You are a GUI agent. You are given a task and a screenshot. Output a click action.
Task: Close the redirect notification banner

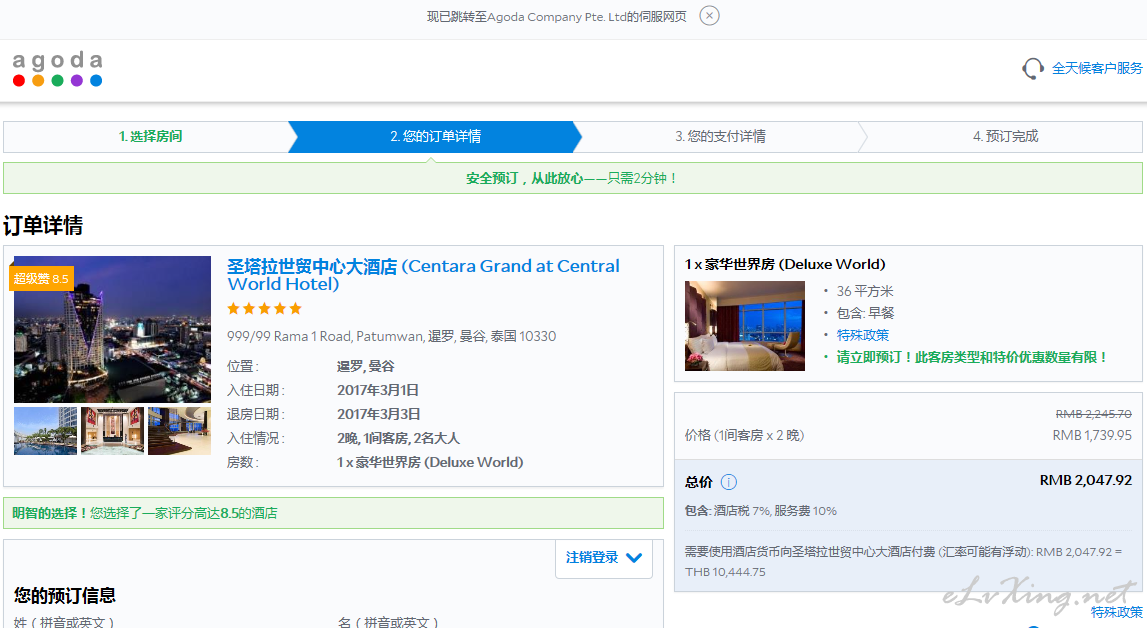709,15
